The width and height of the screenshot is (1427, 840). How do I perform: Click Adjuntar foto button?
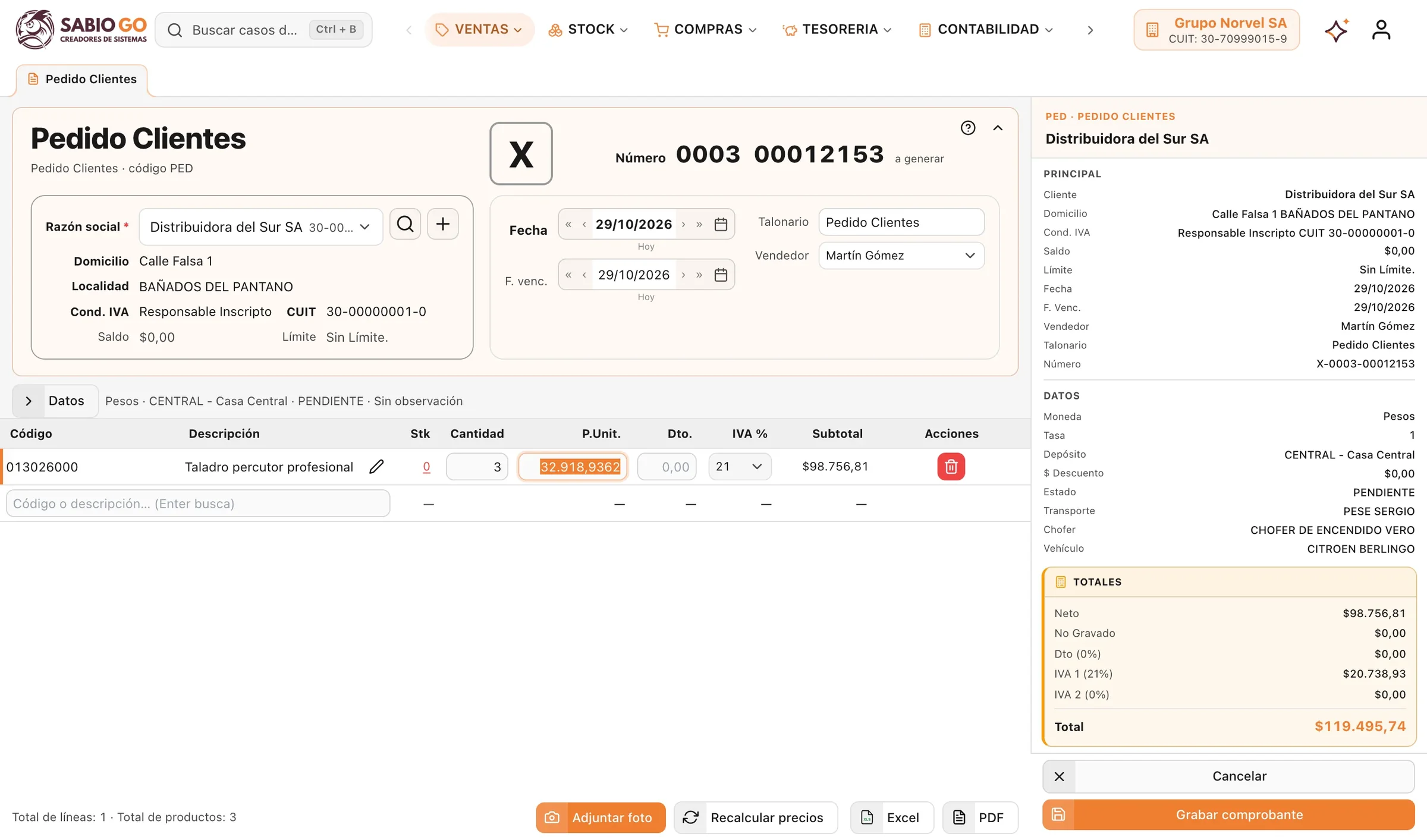click(x=601, y=818)
